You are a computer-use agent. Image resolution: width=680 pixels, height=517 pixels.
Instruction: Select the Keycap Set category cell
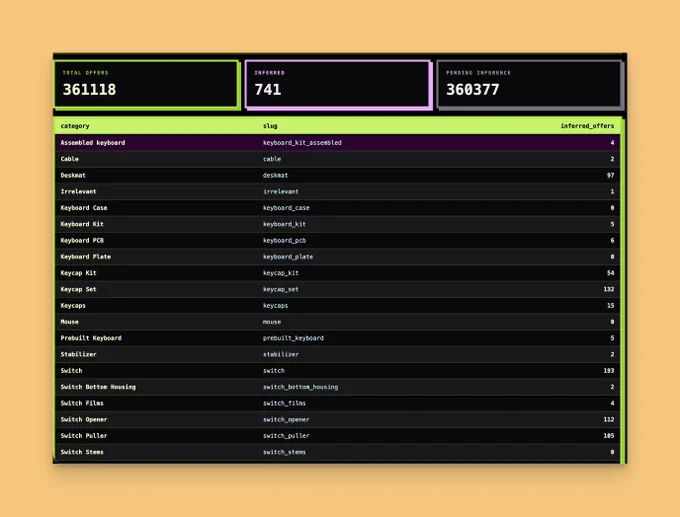tap(78, 289)
